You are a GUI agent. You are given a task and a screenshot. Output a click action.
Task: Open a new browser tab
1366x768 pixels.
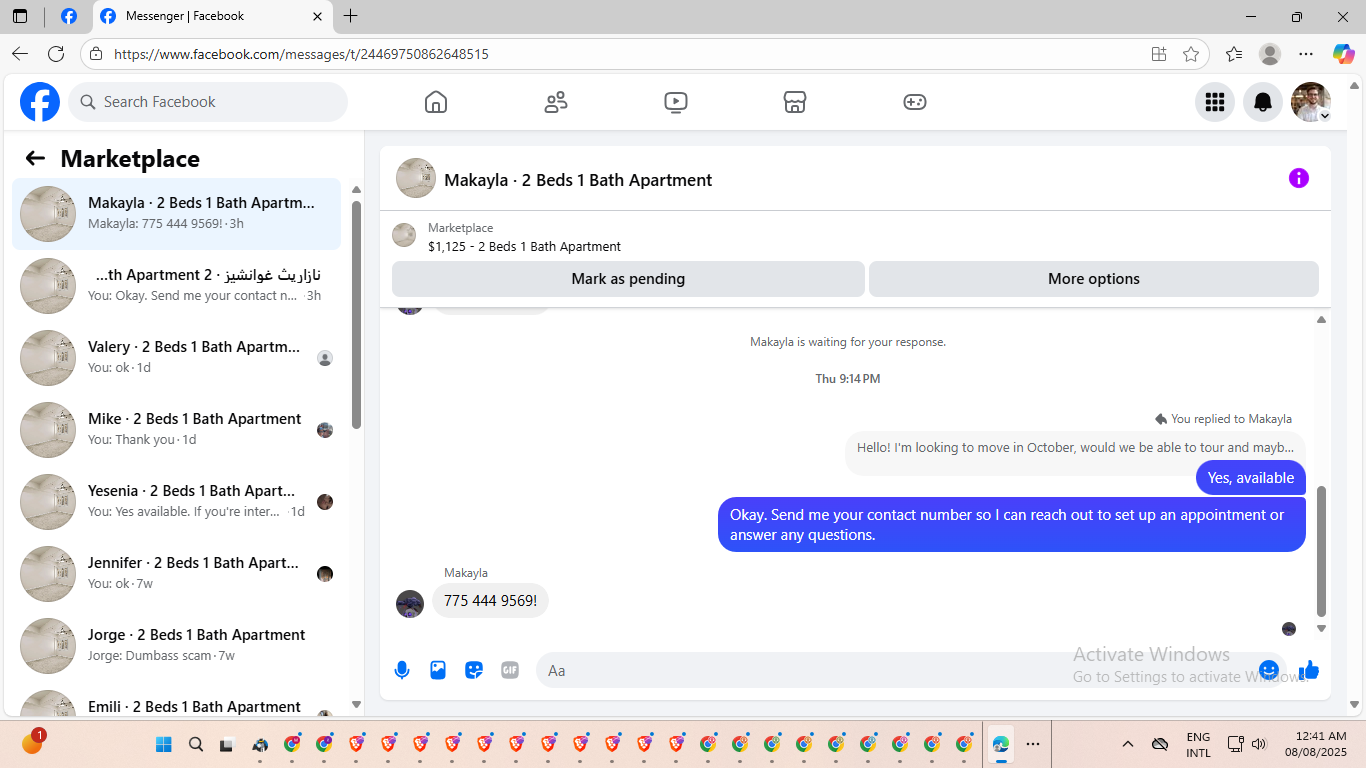pos(350,16)
